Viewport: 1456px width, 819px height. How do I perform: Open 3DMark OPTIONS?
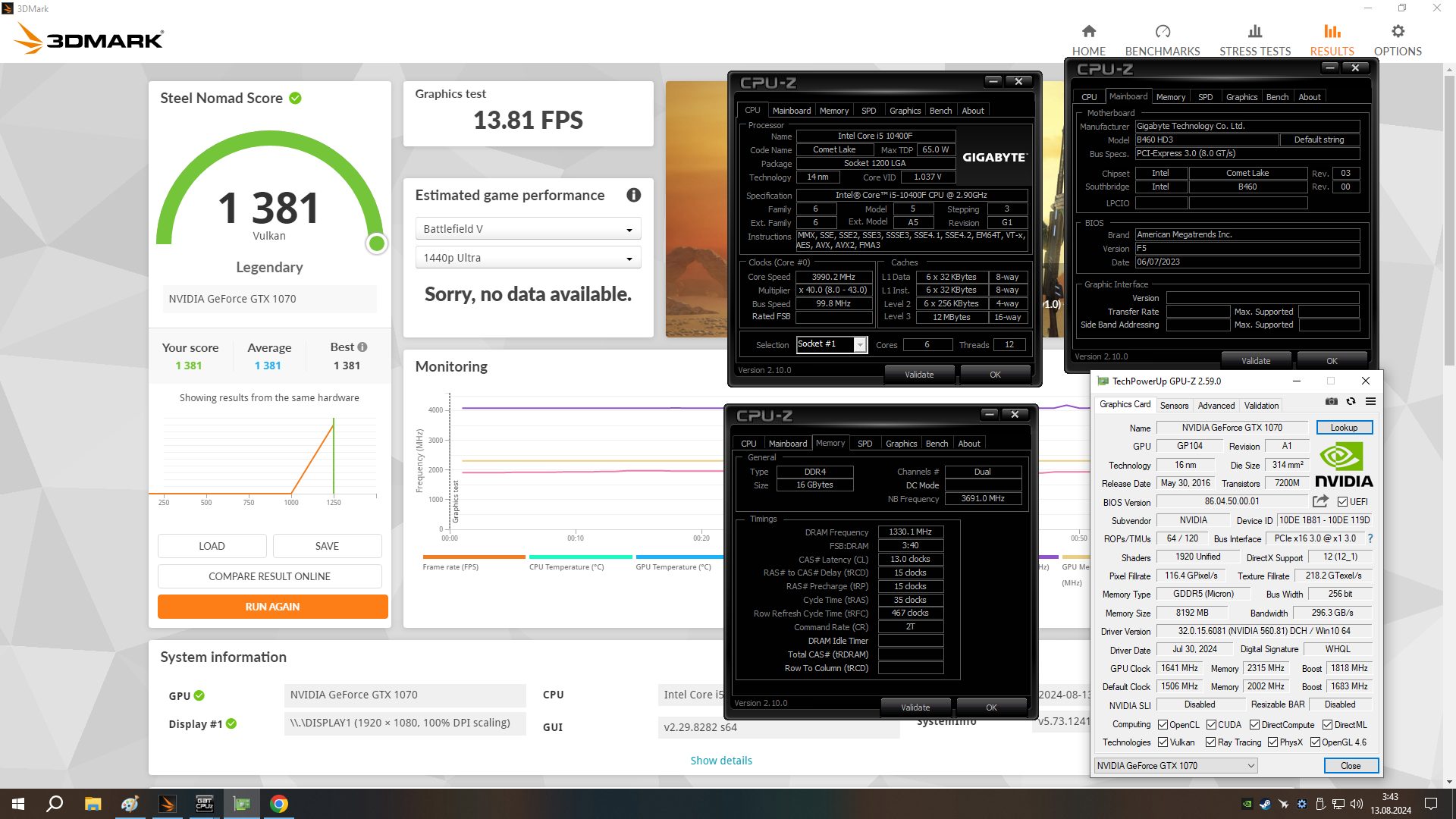tap(1398, 40)
